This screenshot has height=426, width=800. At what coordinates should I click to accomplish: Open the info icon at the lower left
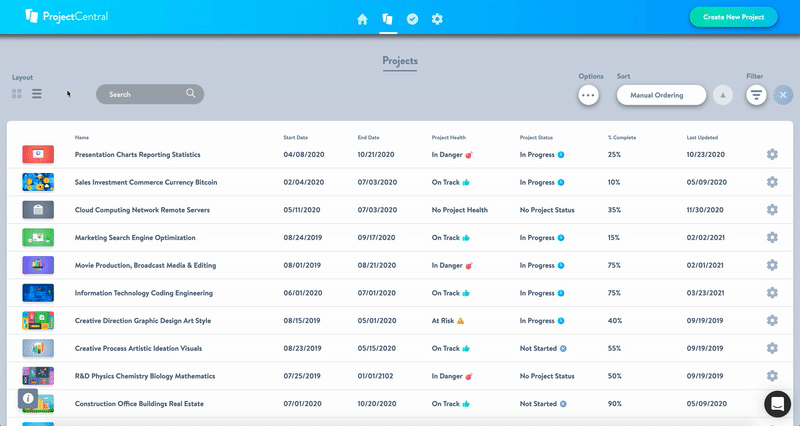[28, 398]
